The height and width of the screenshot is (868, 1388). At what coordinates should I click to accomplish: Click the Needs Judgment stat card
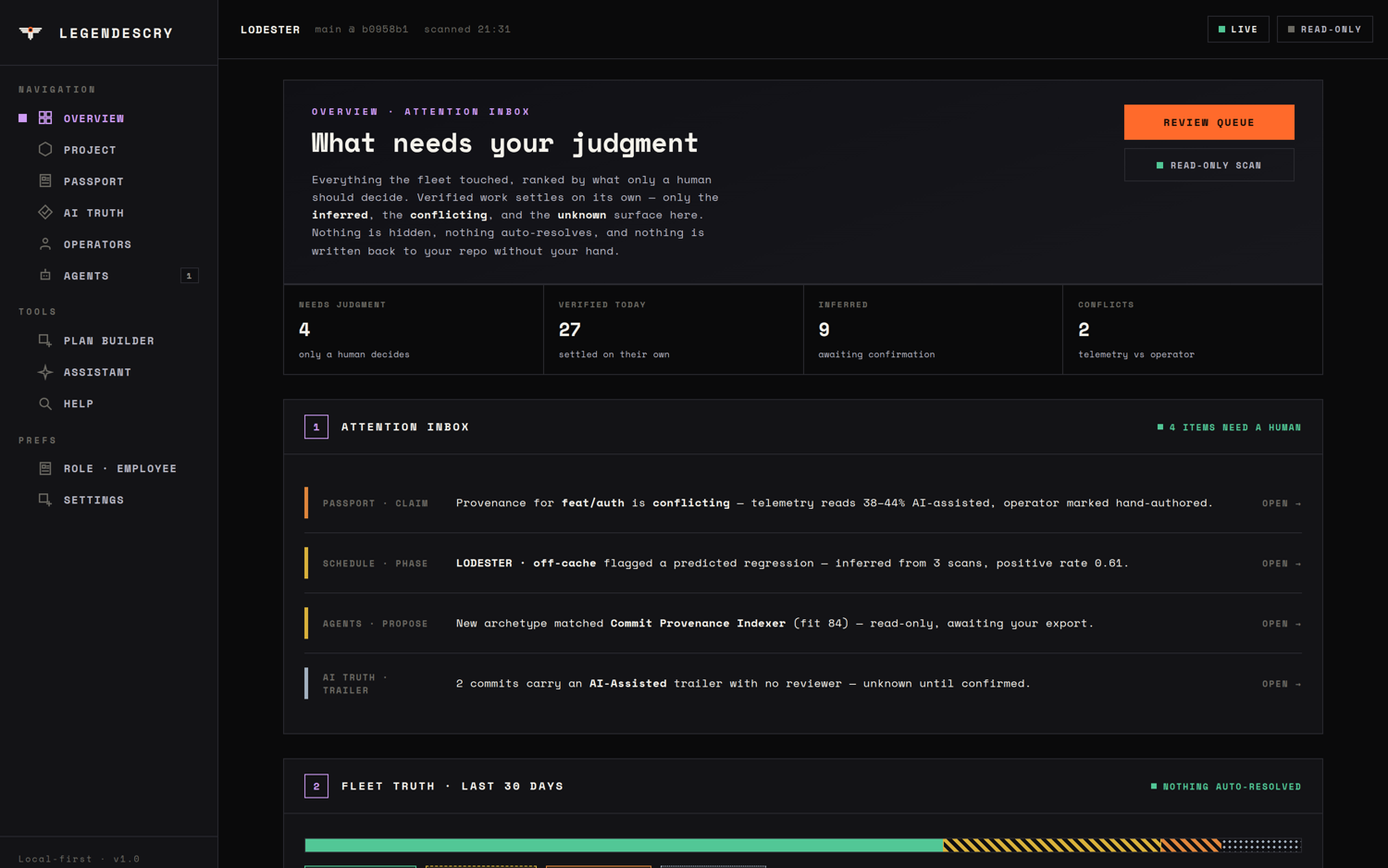(414, 329)
